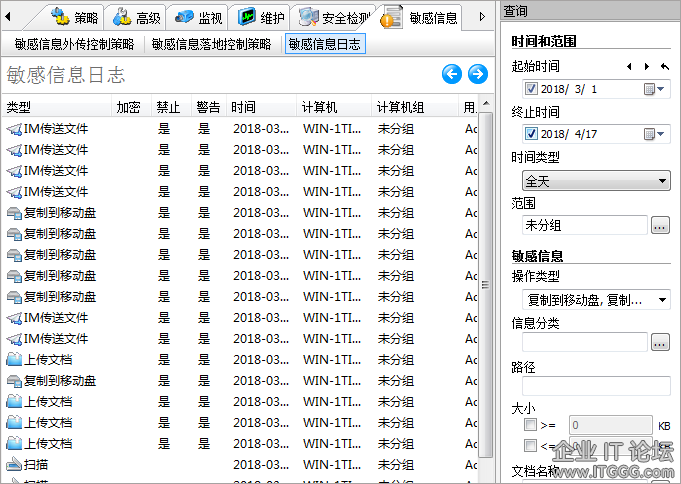Select the 扫描 row scanner icon
The width and height of the screenshot is (681, 484).
[x=14, y=464]
